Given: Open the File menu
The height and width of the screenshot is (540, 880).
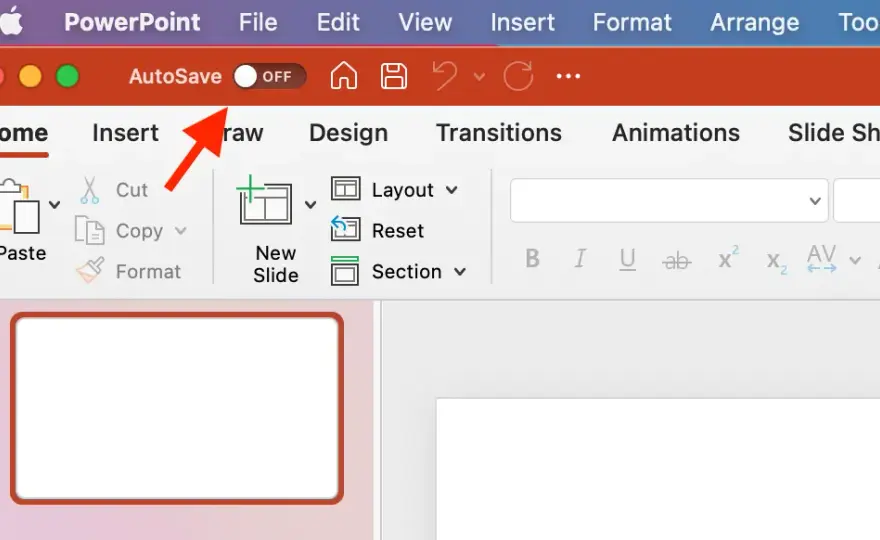Looking at the screenshot, I should click(258, 22).
